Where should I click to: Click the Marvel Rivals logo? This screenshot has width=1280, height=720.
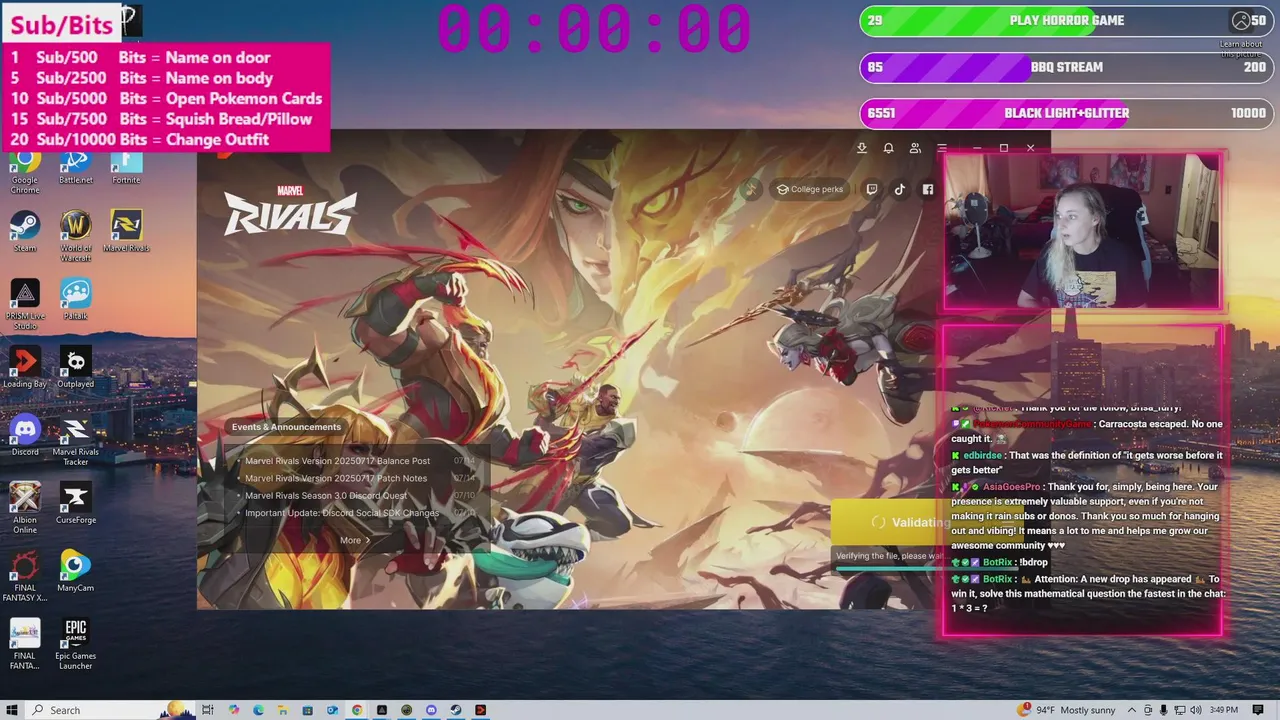tap(290, 209)
